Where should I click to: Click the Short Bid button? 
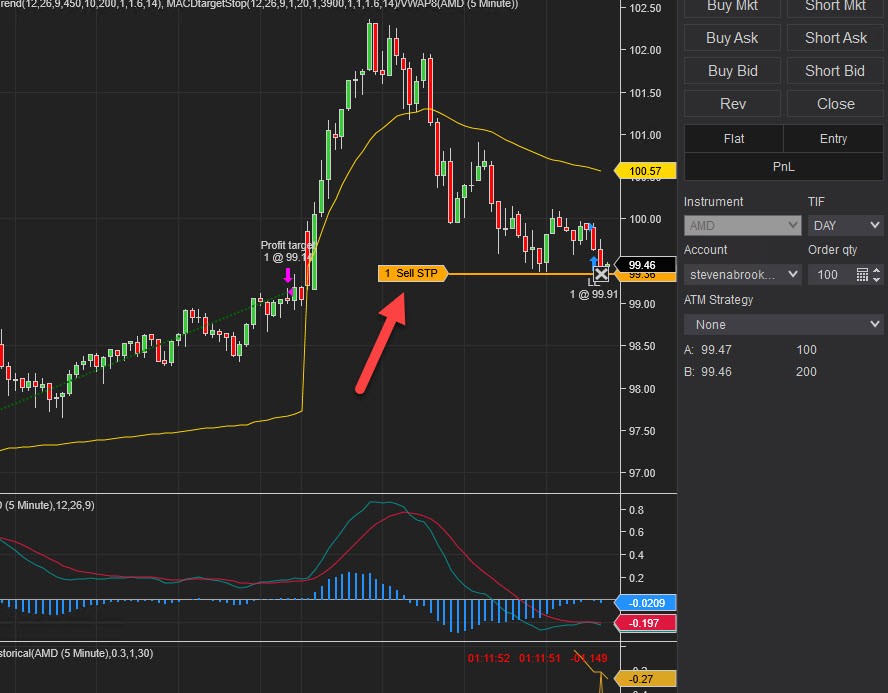point(835,71)
